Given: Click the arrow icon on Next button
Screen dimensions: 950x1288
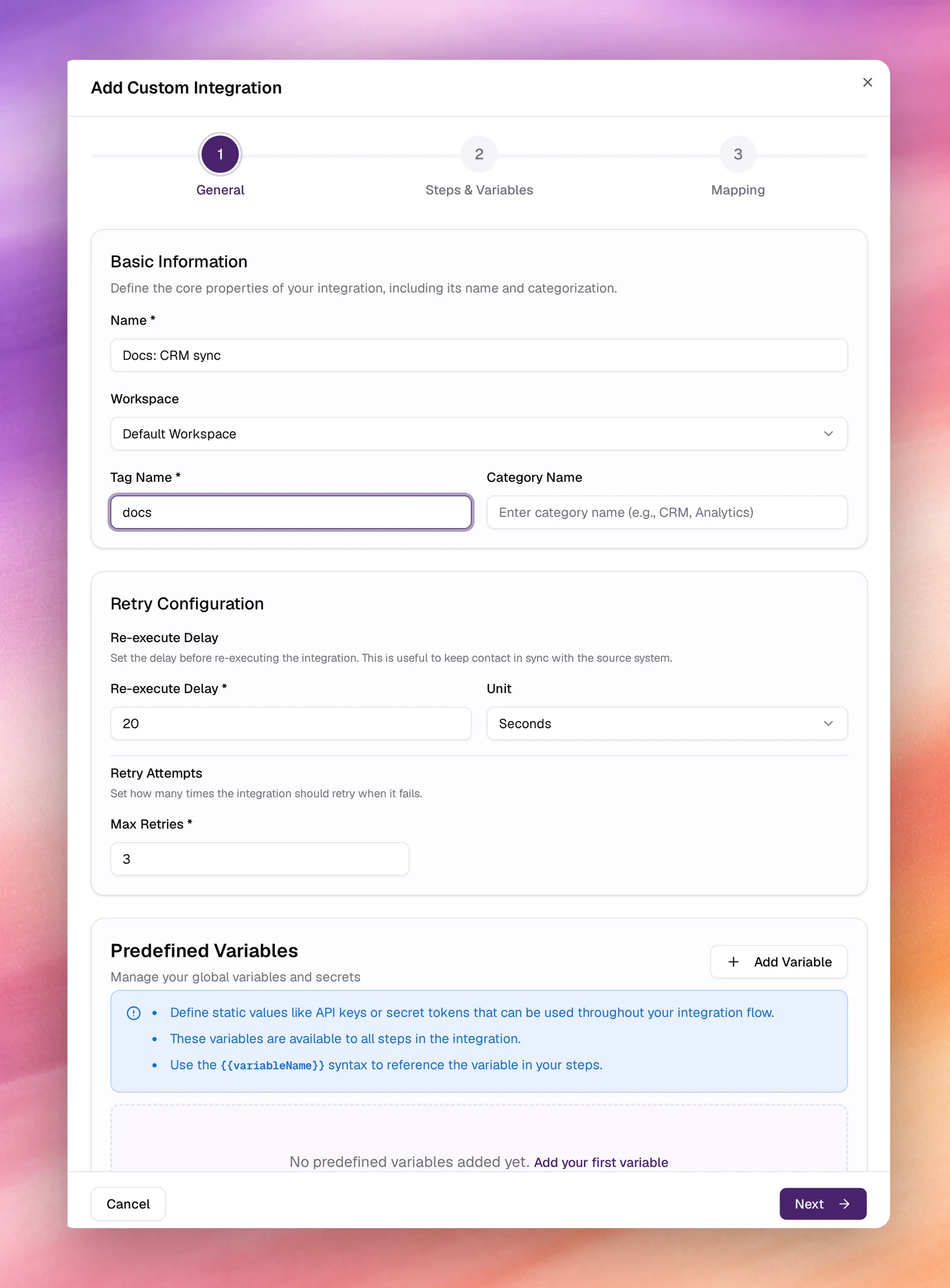Looking at the screenshot, I should click(844, 1204).
